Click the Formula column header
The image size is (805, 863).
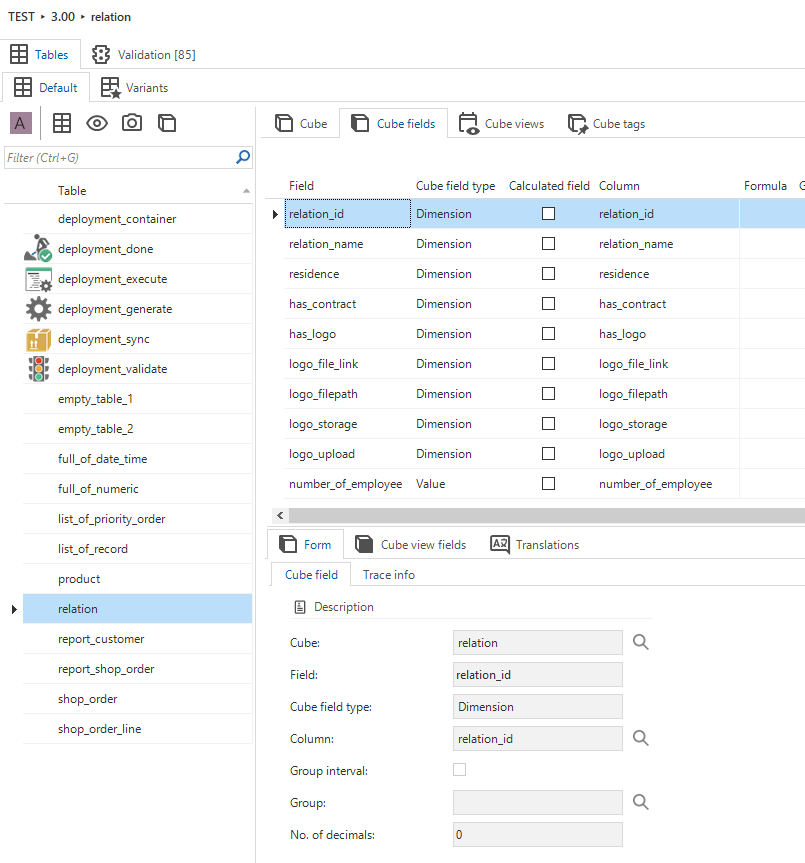point(765,186)
